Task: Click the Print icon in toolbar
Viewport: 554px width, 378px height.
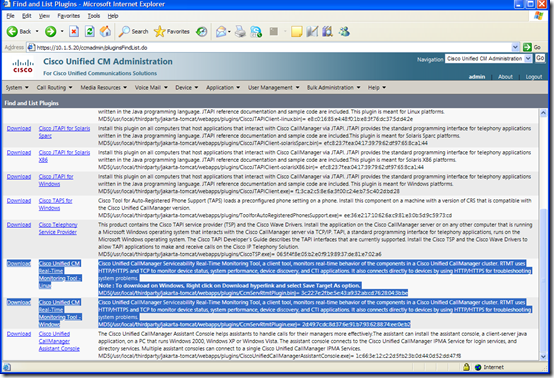Action: pos(240,31)
